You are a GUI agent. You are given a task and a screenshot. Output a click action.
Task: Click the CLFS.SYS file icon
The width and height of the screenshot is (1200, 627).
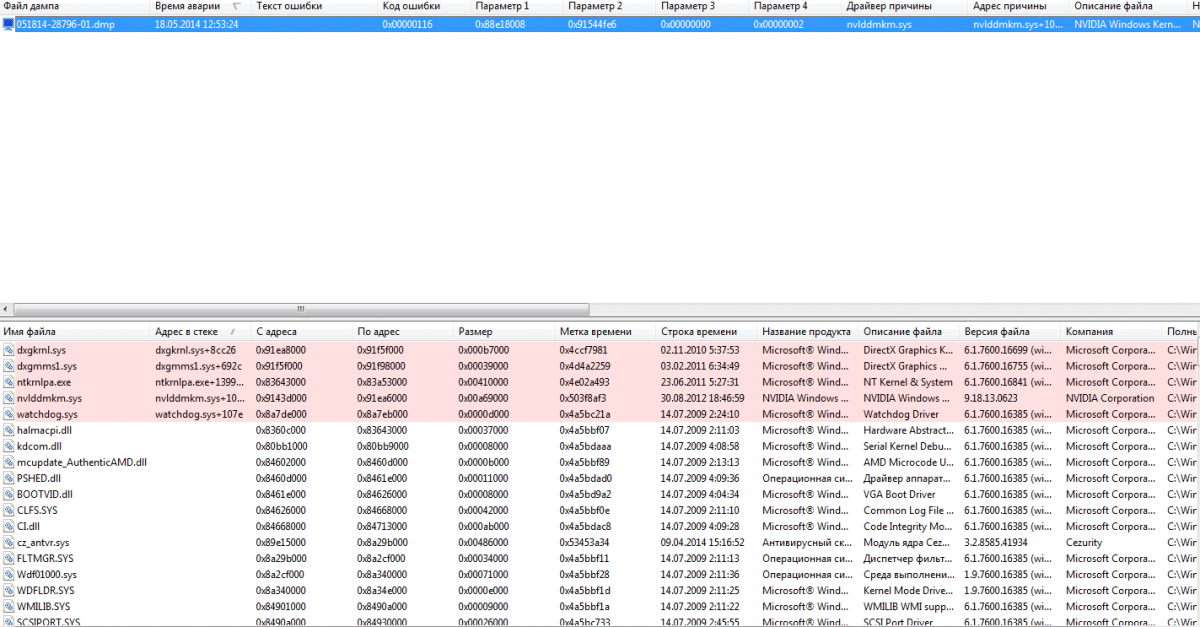tap(9, 510)
